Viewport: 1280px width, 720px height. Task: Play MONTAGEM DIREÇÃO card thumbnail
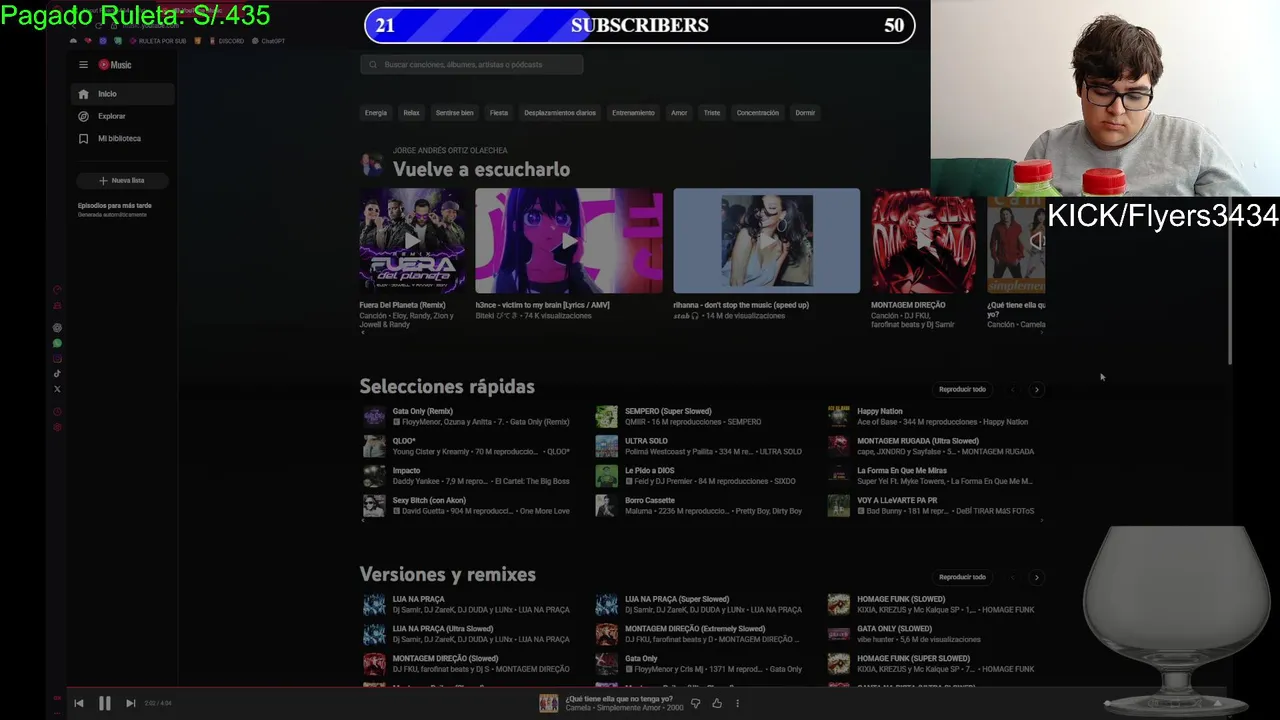(x=923, y=241)
